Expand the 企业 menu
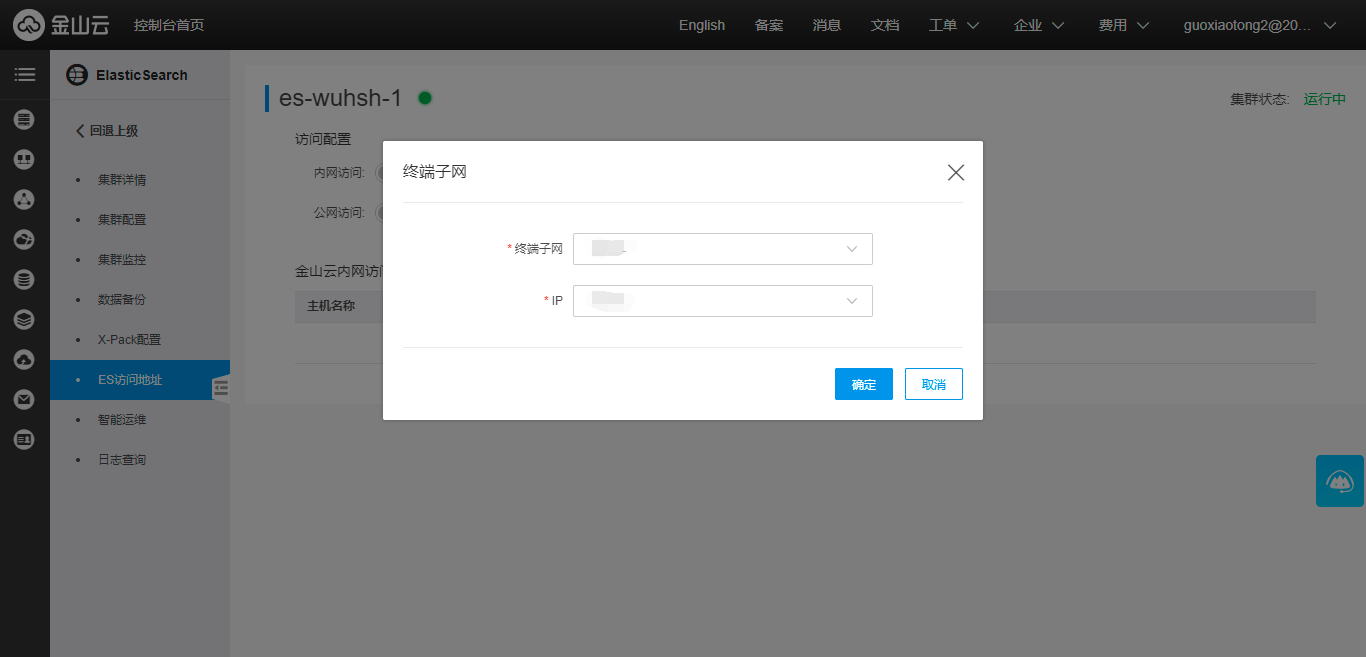1366x657 pixels. (x=1039, y=25)
